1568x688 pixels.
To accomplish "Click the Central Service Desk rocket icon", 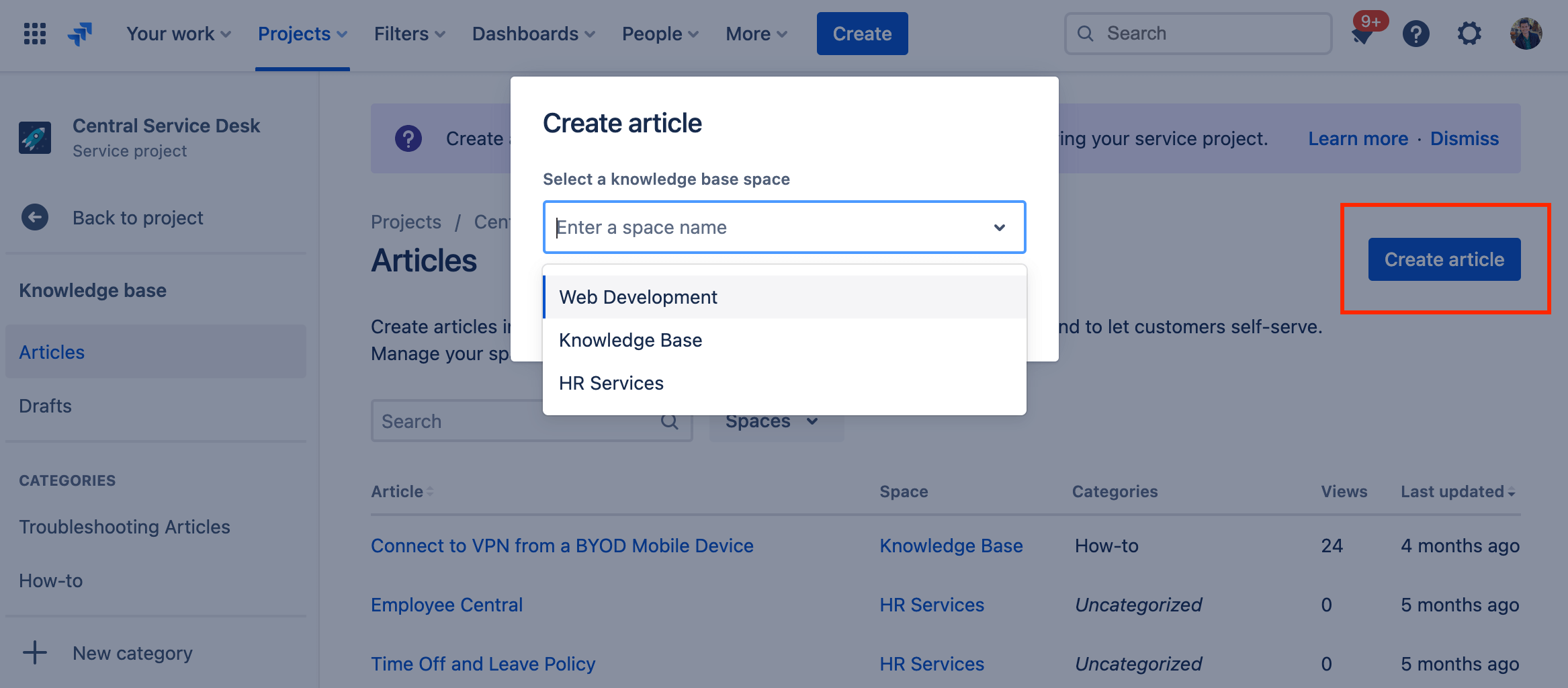I will click(35, 137).
